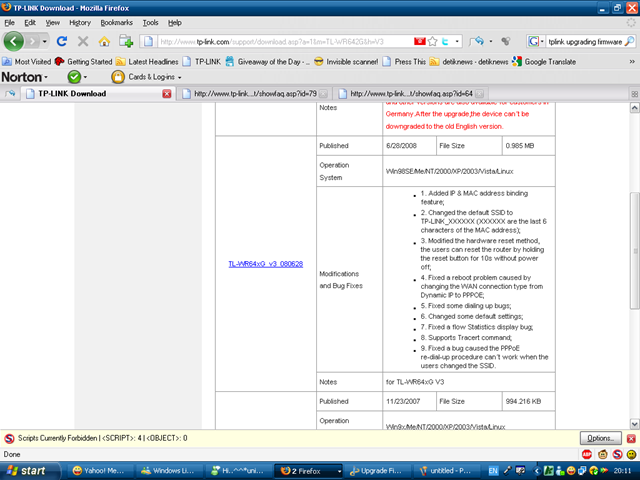Reload the current page
The height and width of the screenshot is (480, 640).
coord(62,41)
